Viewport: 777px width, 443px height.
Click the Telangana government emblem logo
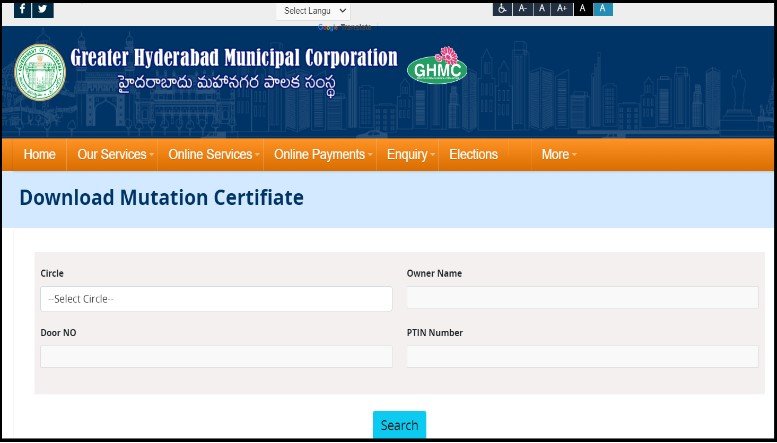tap(40, 72)
